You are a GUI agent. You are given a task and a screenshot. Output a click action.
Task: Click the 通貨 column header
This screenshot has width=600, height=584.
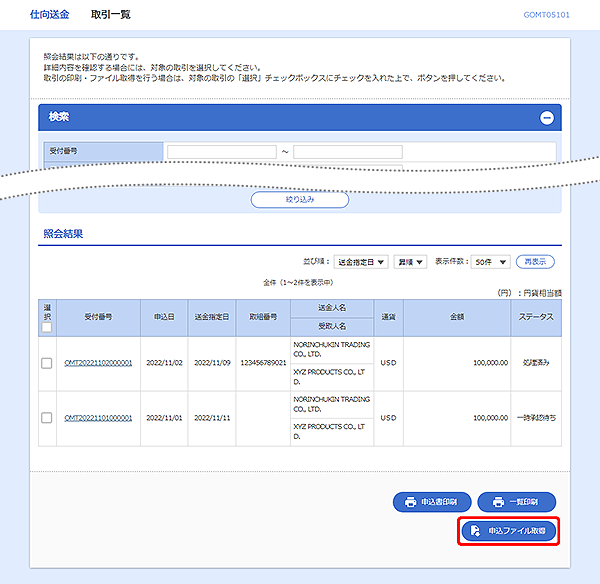pyautogui.click(x=388, y=317)
